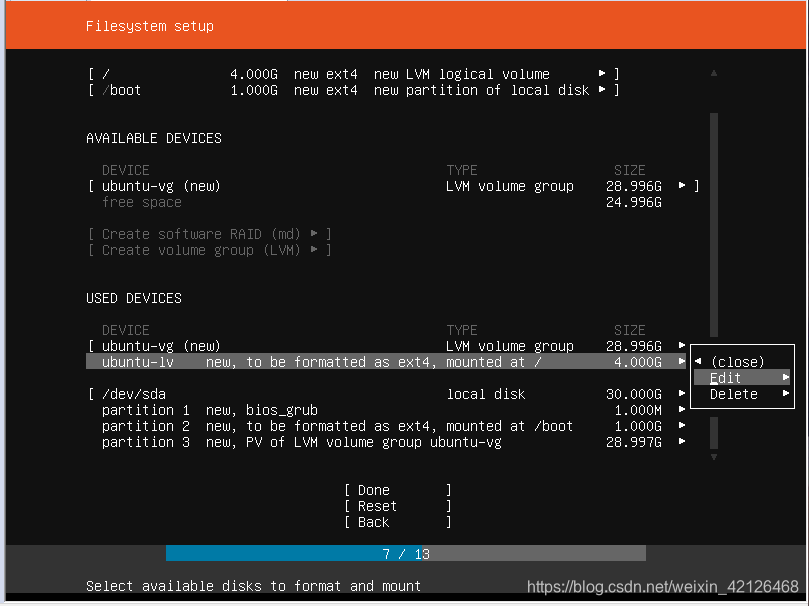The height and width of the screenshot is (606, 809).
Task: Click the scrollbar down arrow
Action: click(714, 457)
